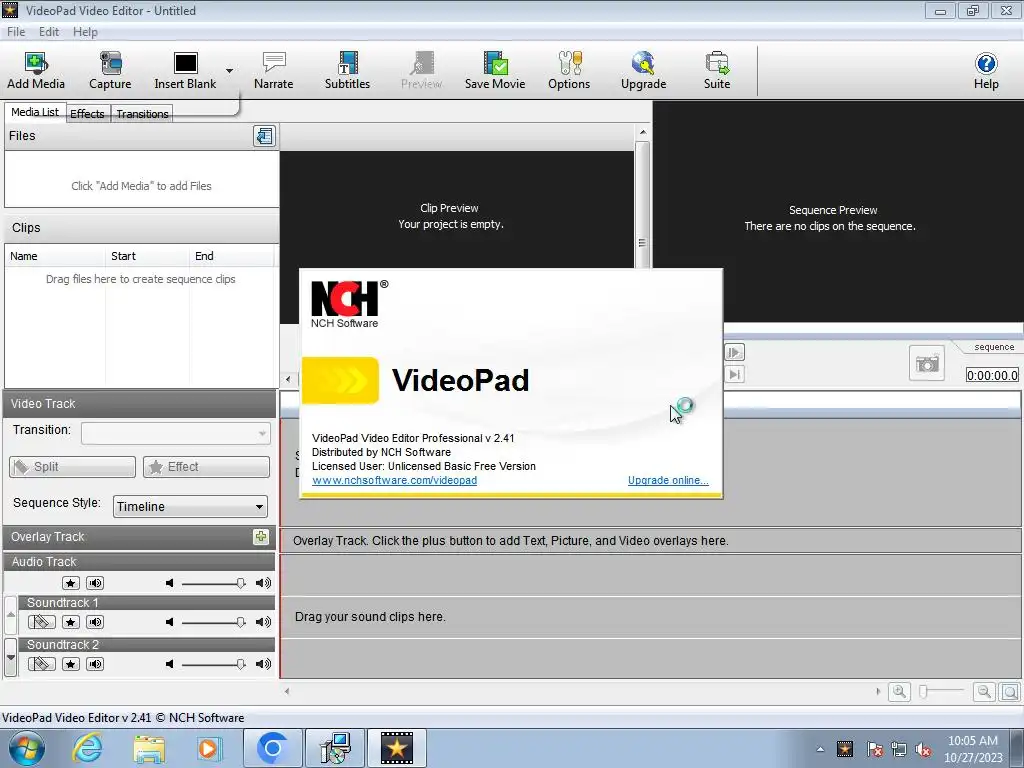
Task: Click the Upgrade online... link
Action: coord(668,480)
